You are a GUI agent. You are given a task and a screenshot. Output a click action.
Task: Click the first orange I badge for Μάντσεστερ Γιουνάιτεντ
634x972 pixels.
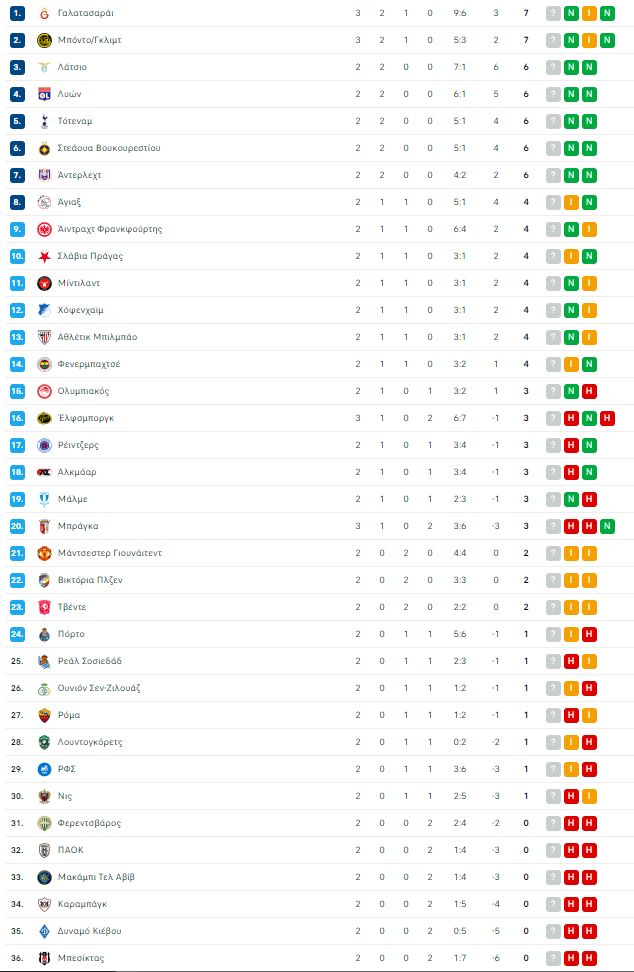click(571, 553)
